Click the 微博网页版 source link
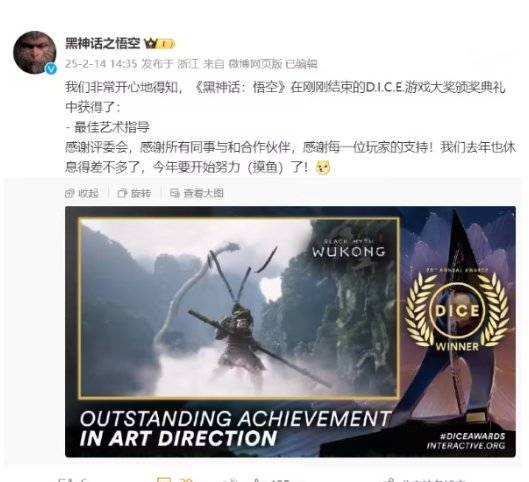Viewport: 529px width, 482px height. pos(255,64)
